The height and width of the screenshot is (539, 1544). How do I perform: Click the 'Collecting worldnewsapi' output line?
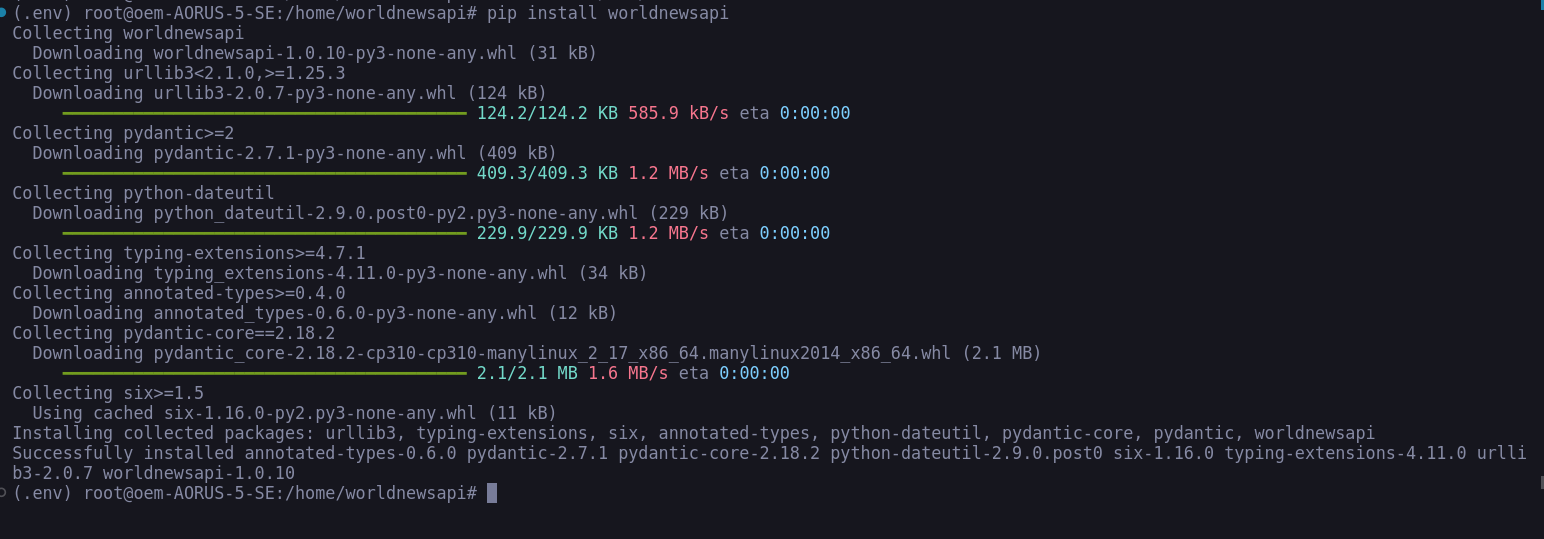[x=127, y=33]
